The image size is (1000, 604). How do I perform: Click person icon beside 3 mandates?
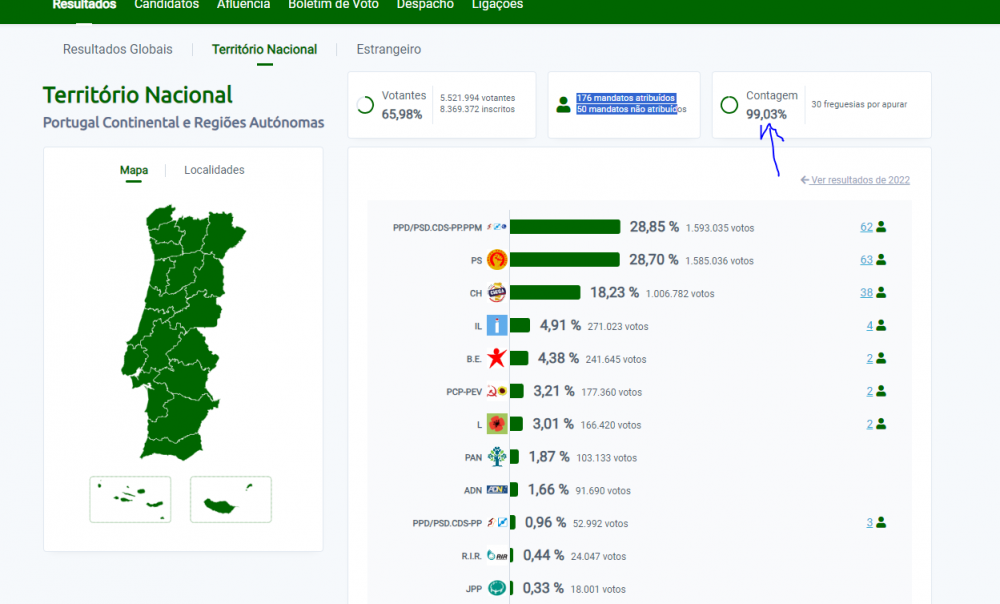pos(881,522)
